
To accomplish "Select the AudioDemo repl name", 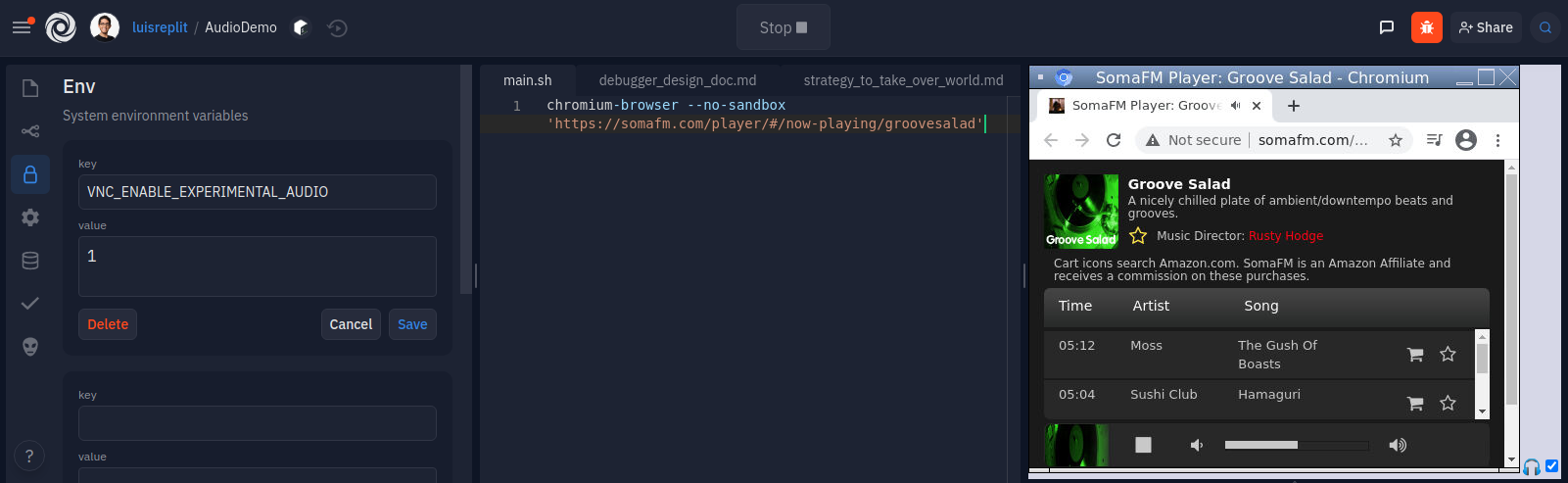I will click(241, 27).
